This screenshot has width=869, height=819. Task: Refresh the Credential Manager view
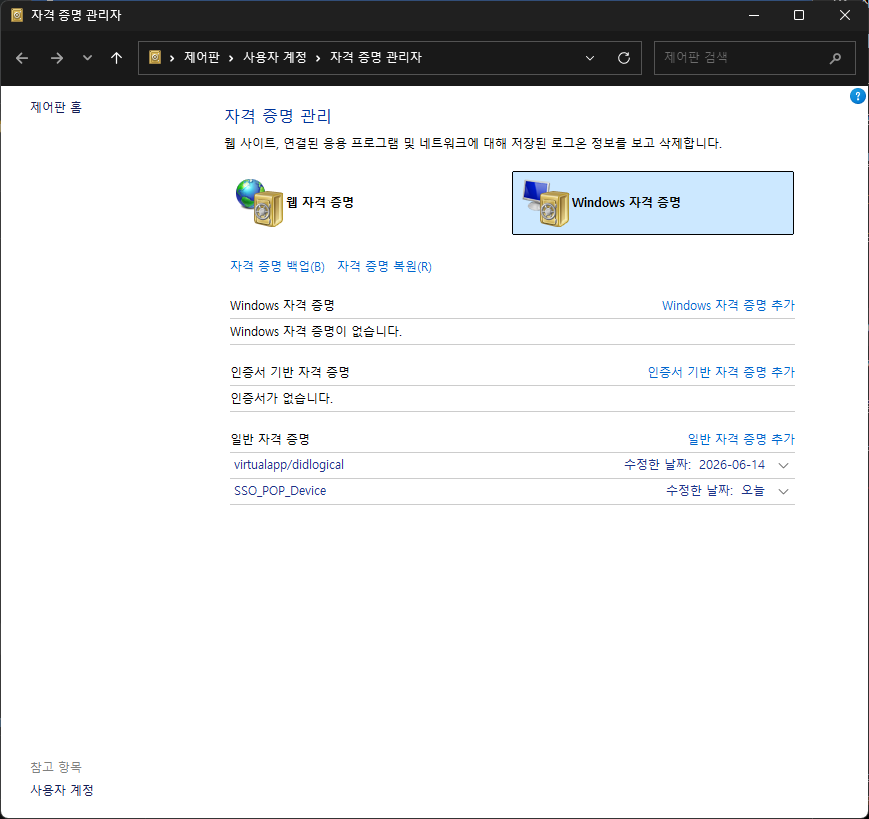[x=624, y=58]
